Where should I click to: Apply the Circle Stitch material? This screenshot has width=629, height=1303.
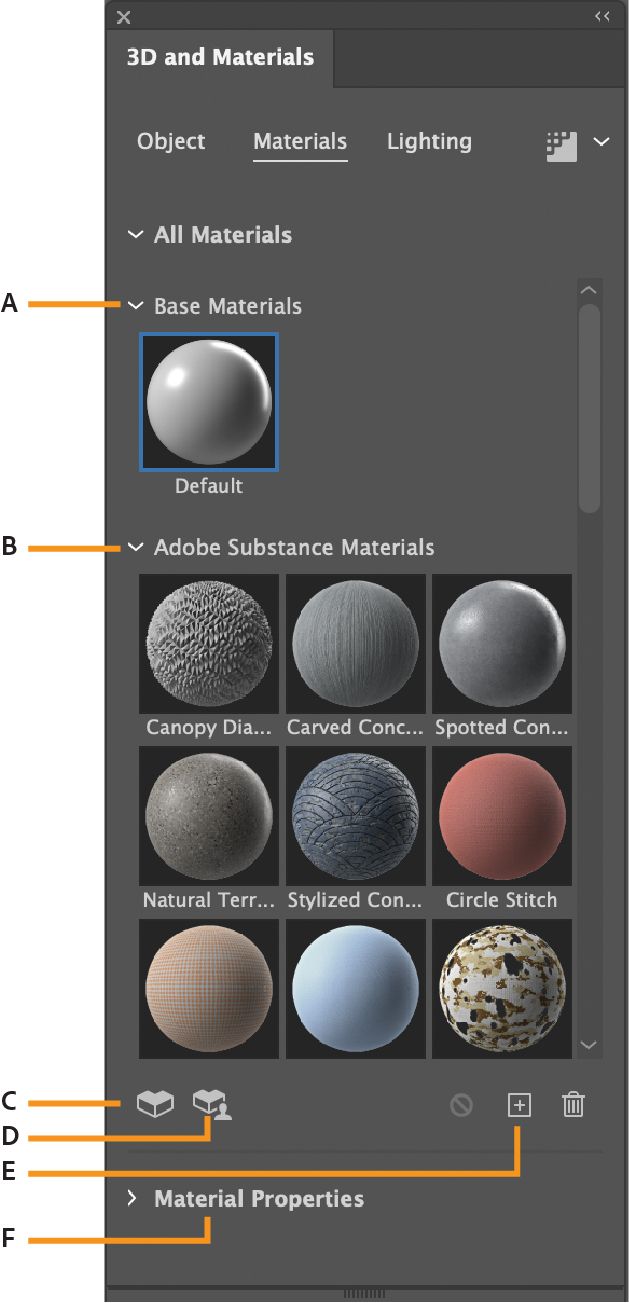(x=502, y=815)
